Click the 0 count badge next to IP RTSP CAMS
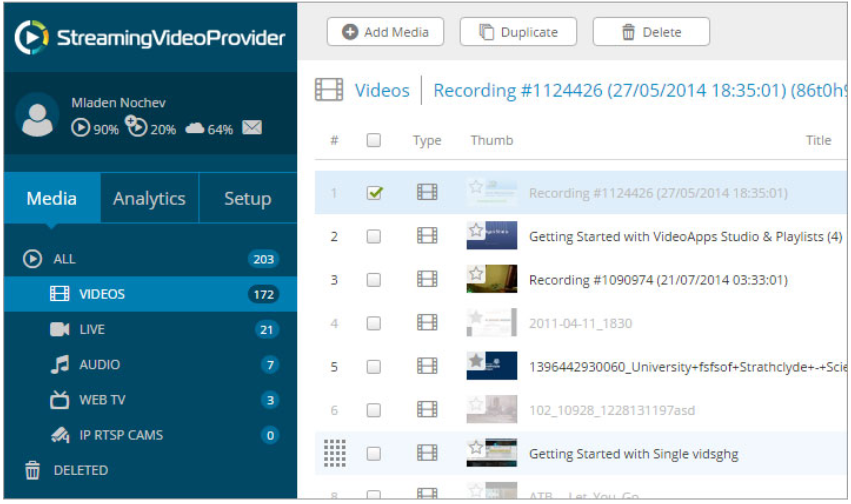The image size is (851, 504). pos(270,436)
